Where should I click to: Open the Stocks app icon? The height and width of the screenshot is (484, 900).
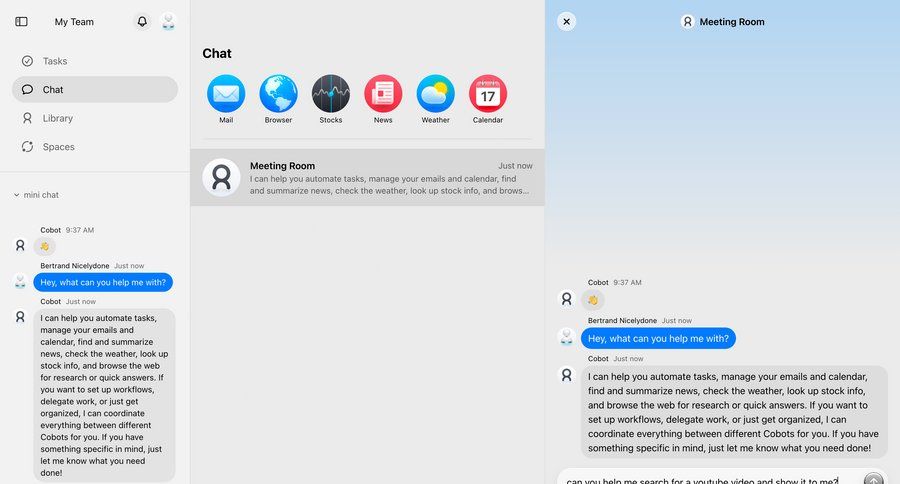pyautogui.click(x=331, y=94)
